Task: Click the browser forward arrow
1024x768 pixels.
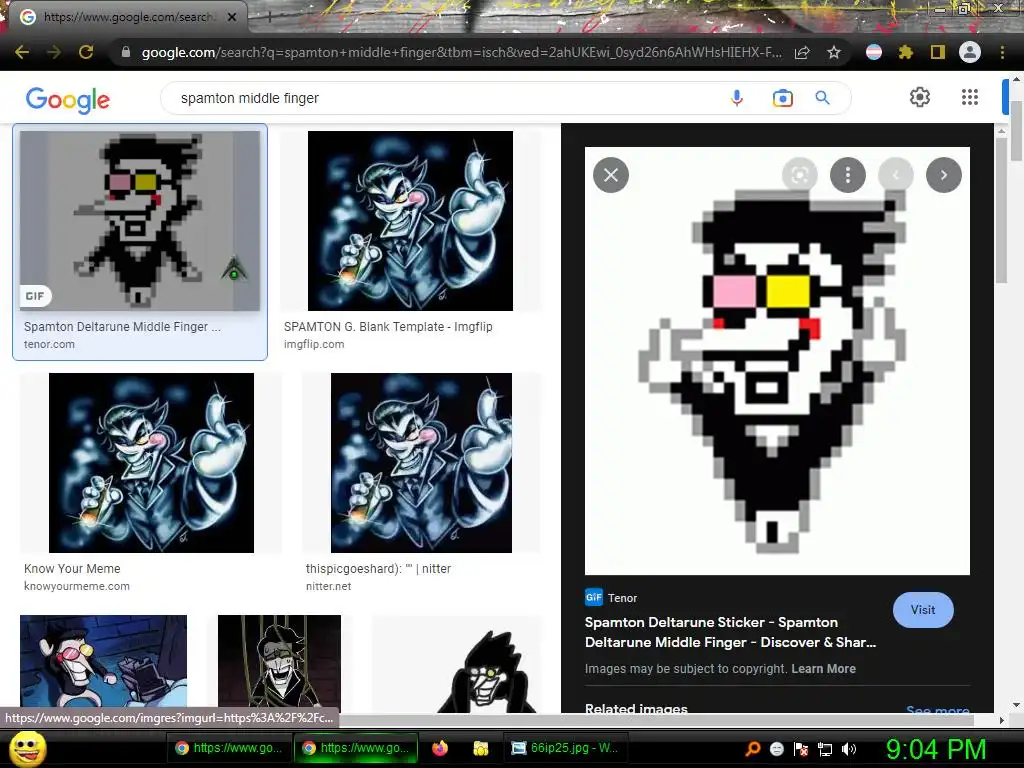Action: point(54,52)
